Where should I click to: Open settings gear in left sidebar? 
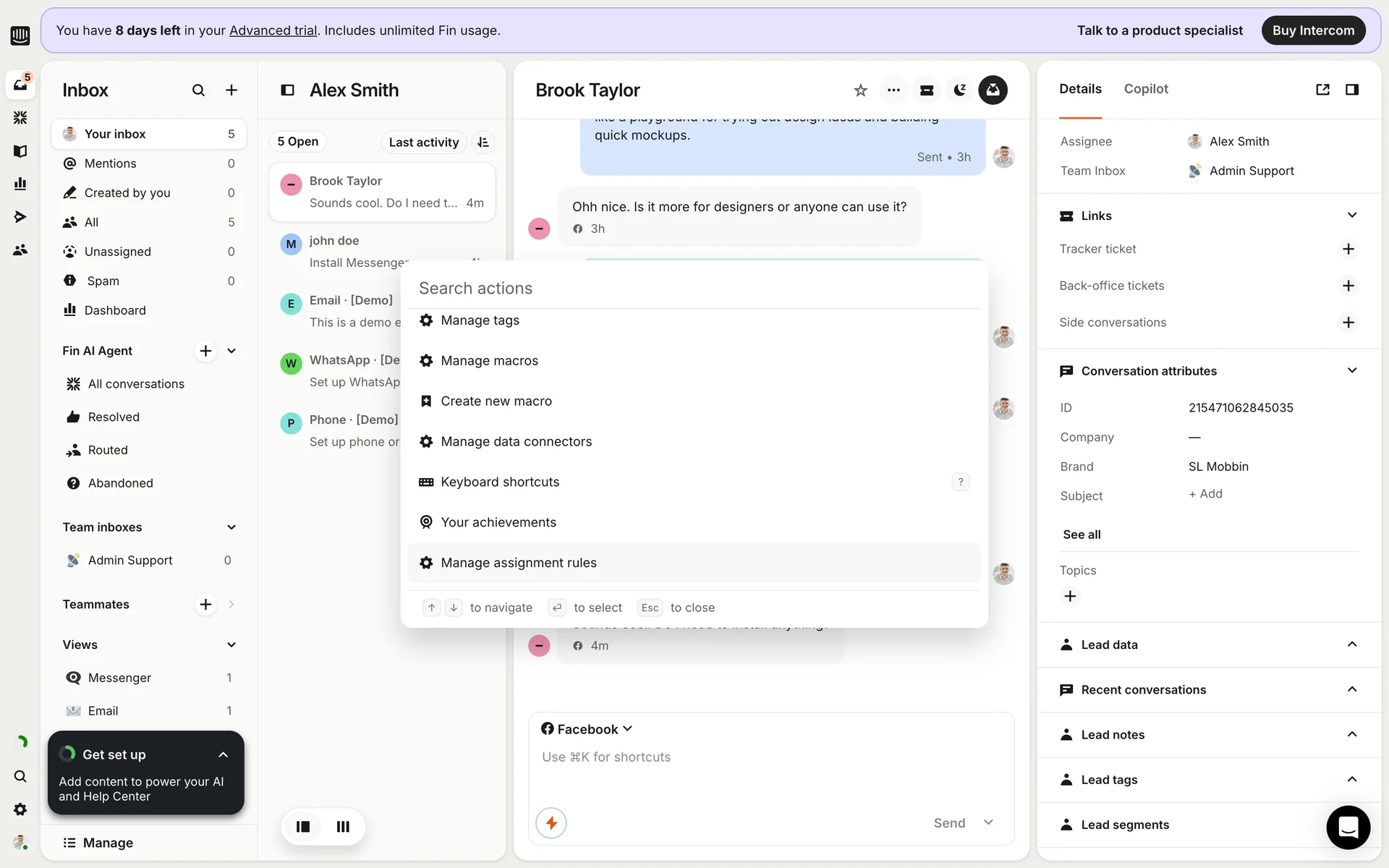coord(20,809)
